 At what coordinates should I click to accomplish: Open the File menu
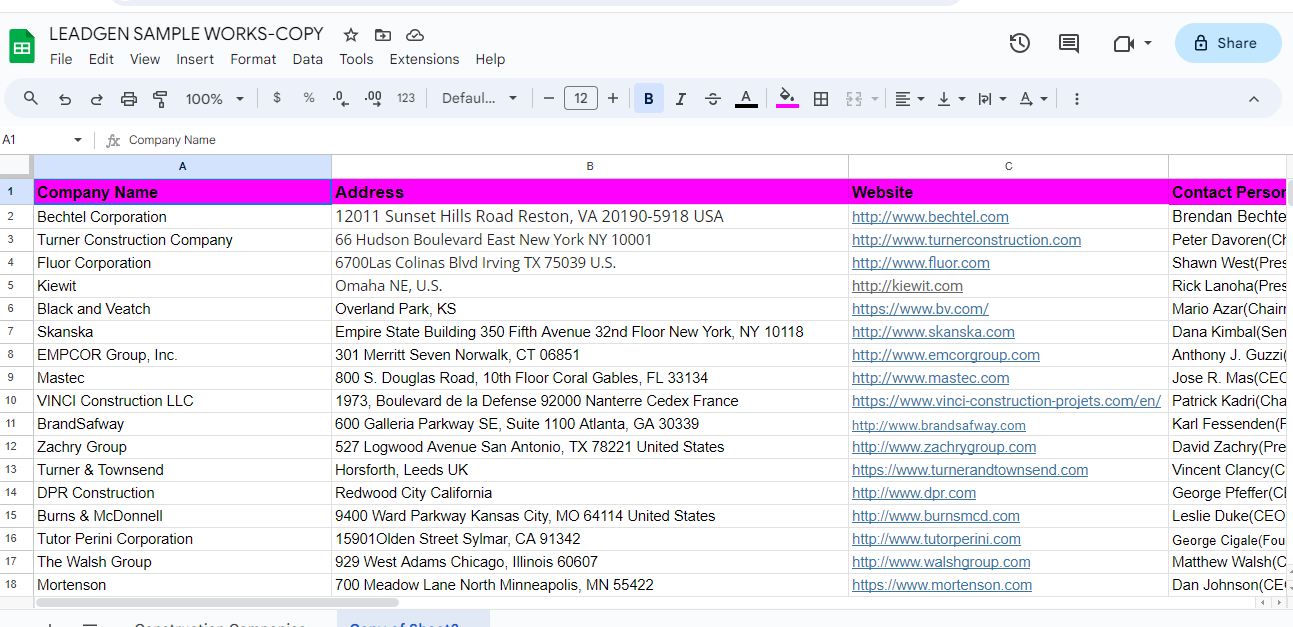pyautogui.click(x=61, y=59)
